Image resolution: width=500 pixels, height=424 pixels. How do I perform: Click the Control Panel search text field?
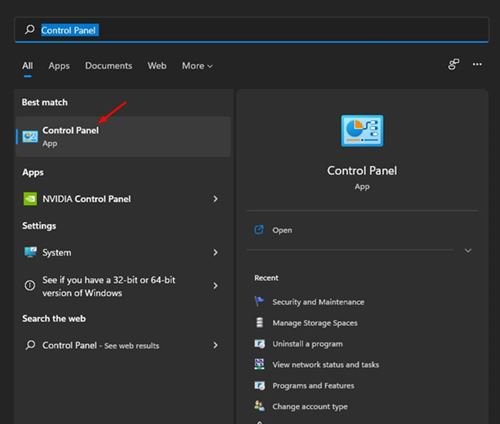click(x=252, y=30)
